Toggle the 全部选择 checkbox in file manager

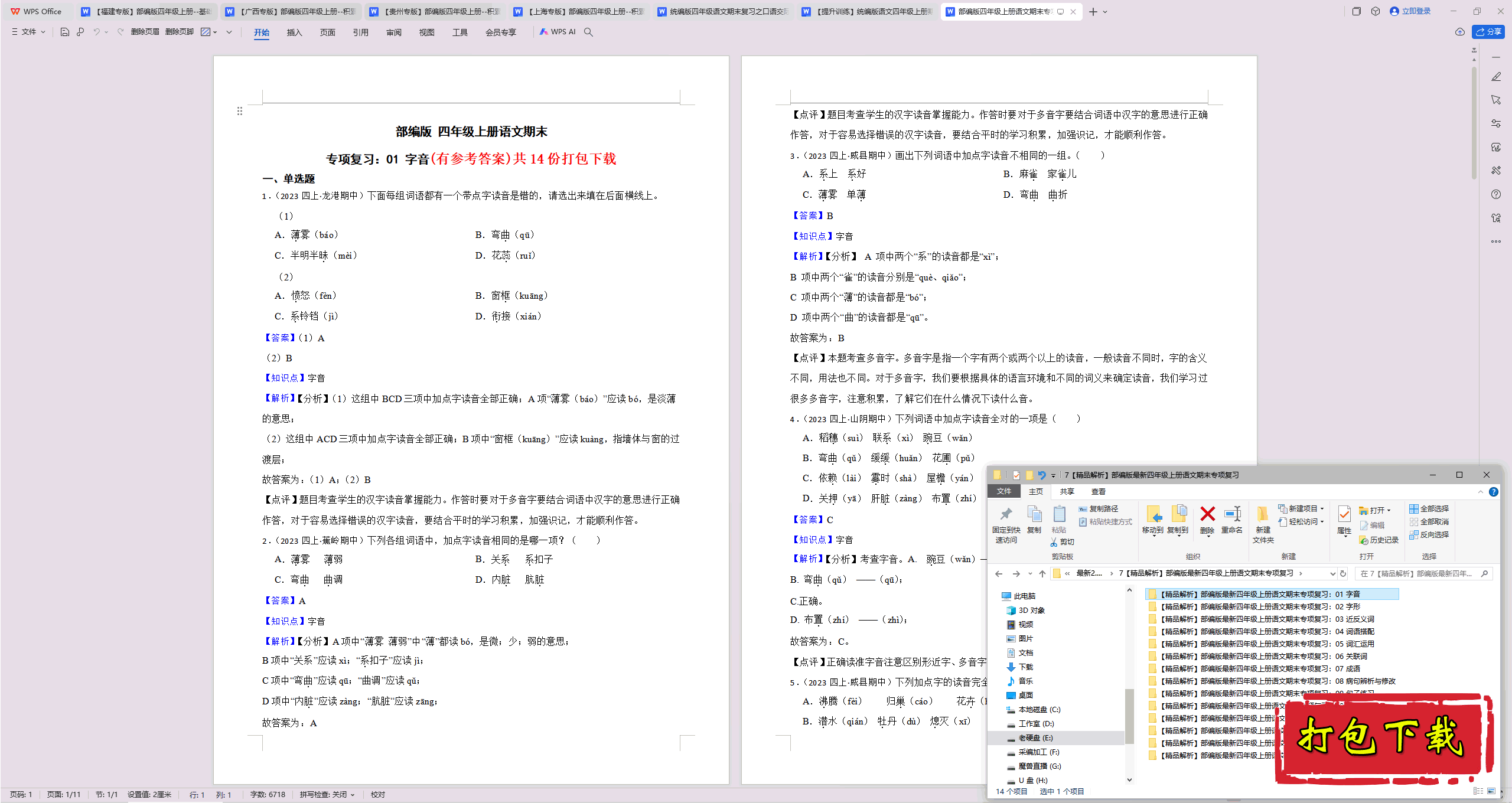coord(1429,509)
